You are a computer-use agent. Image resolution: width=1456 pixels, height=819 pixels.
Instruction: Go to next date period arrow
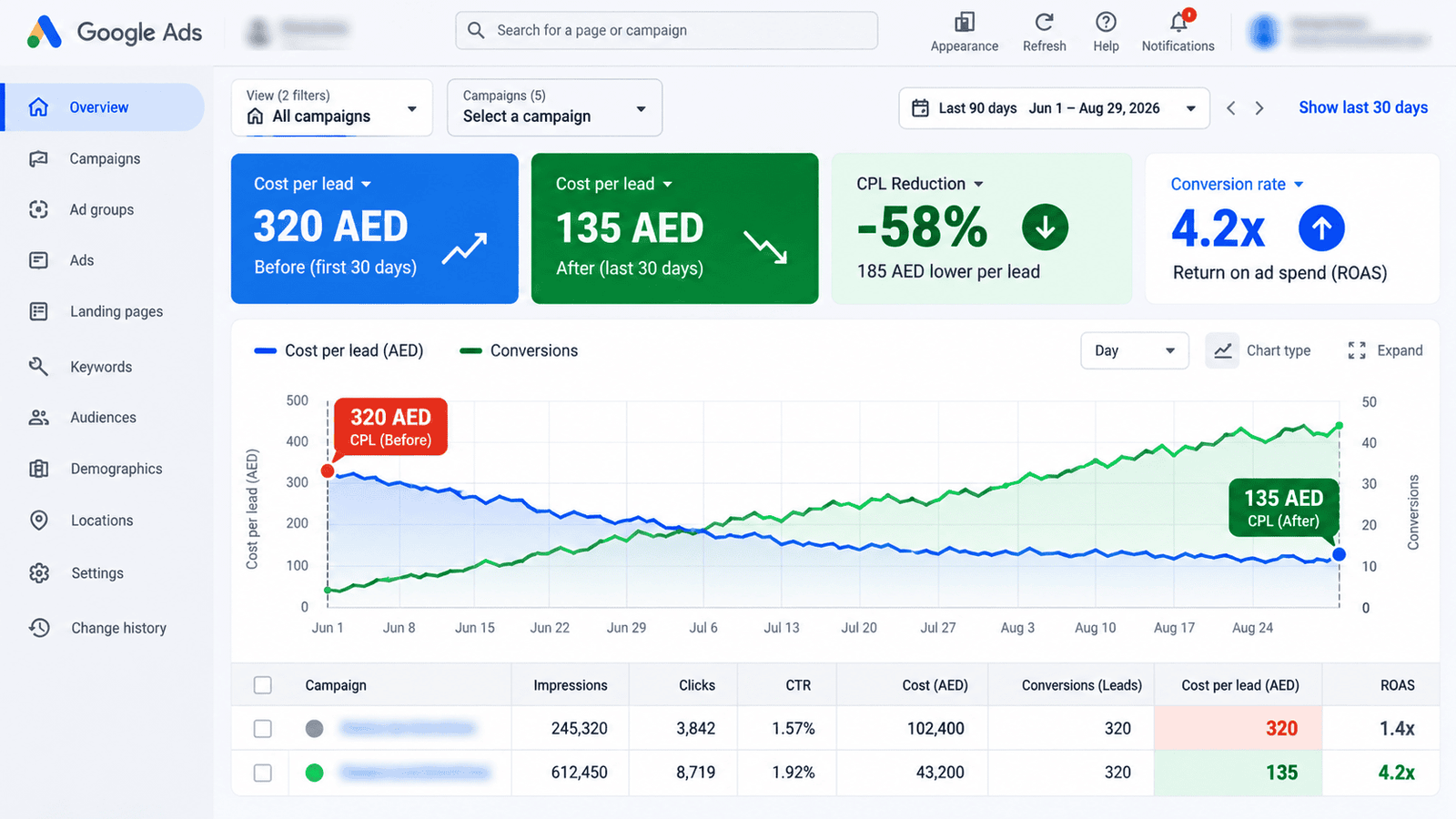coord(1259,108)
